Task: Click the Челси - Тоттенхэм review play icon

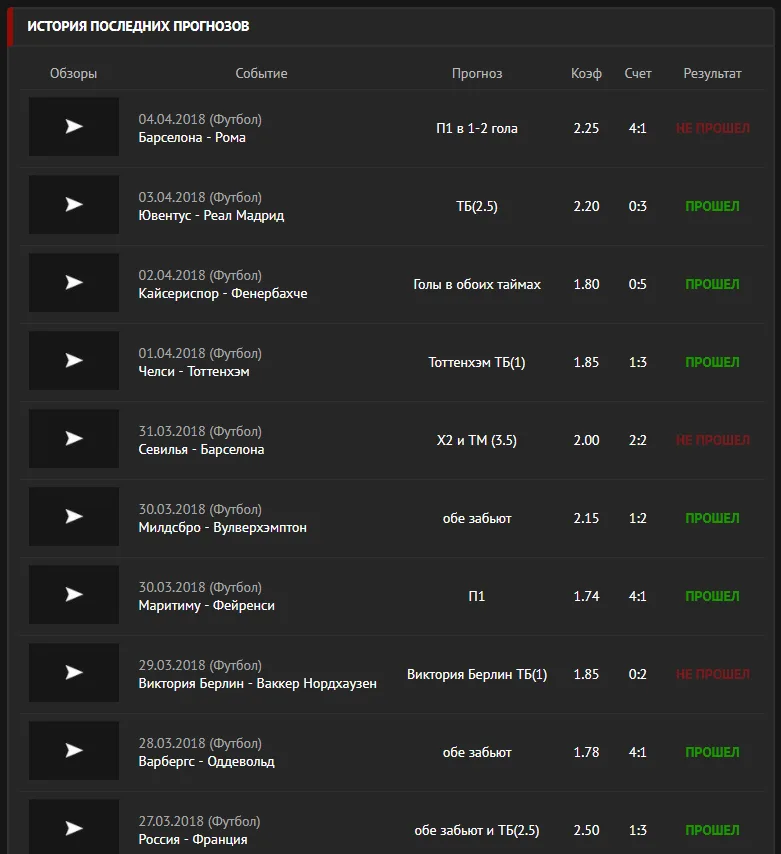Action: click(74, 361)
